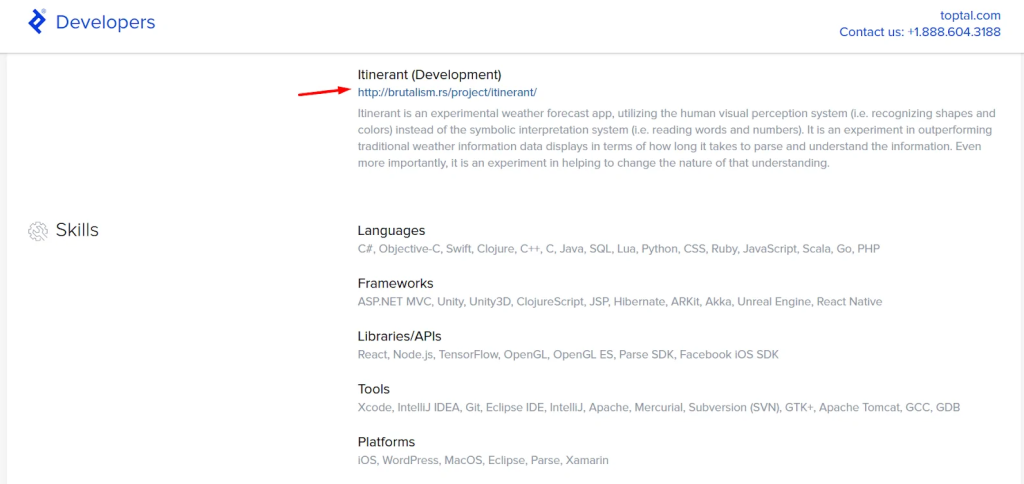Click the Skills gear icon
This screenshot has width=1024, height=484.
[x=38, y=231]
